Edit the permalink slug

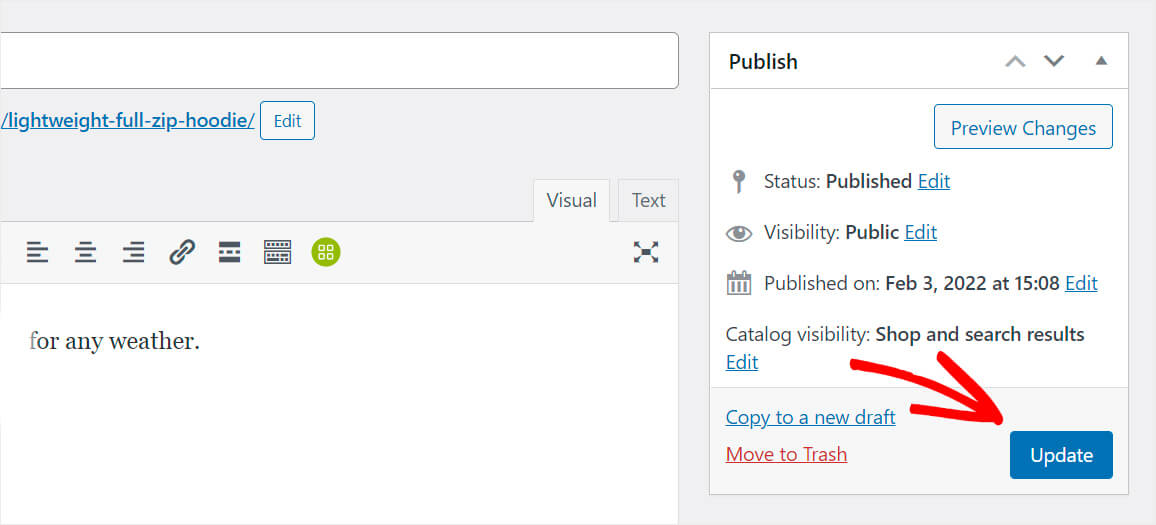[287, 121]
